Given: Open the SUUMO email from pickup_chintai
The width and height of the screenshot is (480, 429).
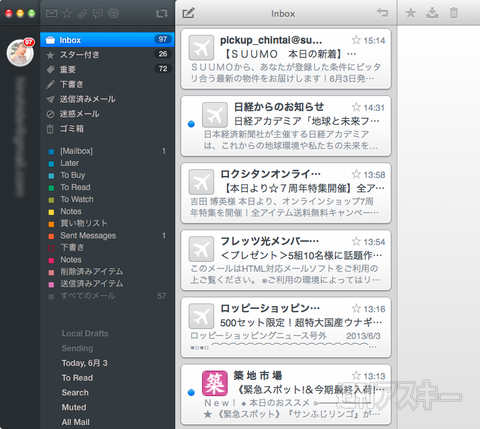Looking at the screenshot, I should click(x=286, y=59).
